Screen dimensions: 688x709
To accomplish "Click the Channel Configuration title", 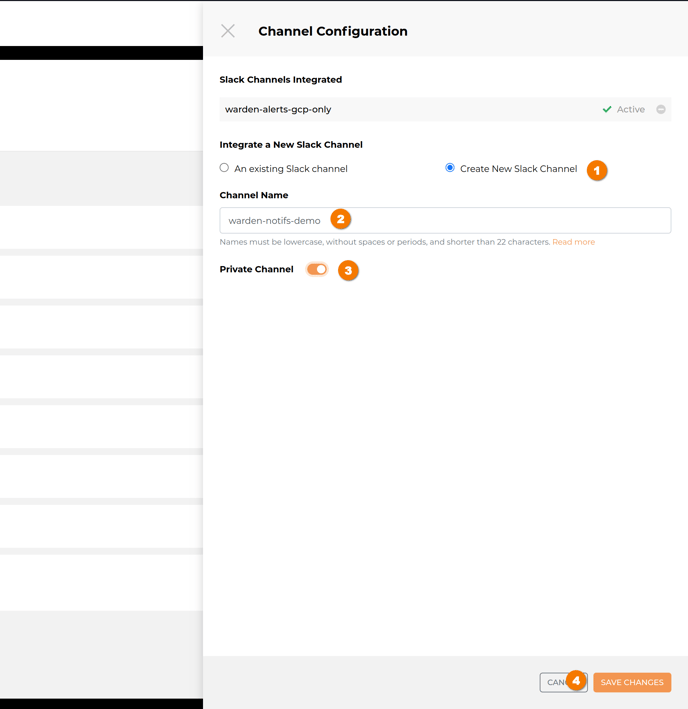I will click(333, 31).
